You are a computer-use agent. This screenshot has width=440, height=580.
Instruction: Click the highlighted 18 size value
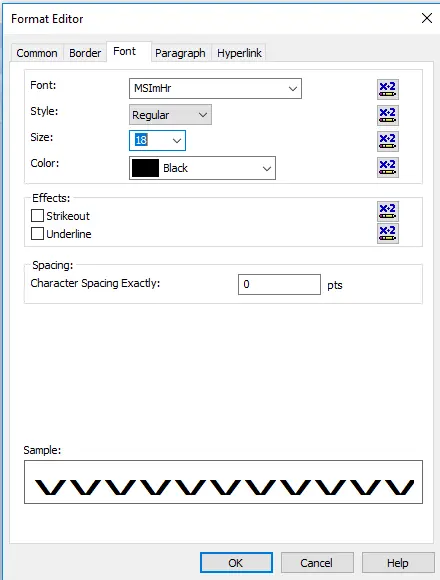pos(141,140)
